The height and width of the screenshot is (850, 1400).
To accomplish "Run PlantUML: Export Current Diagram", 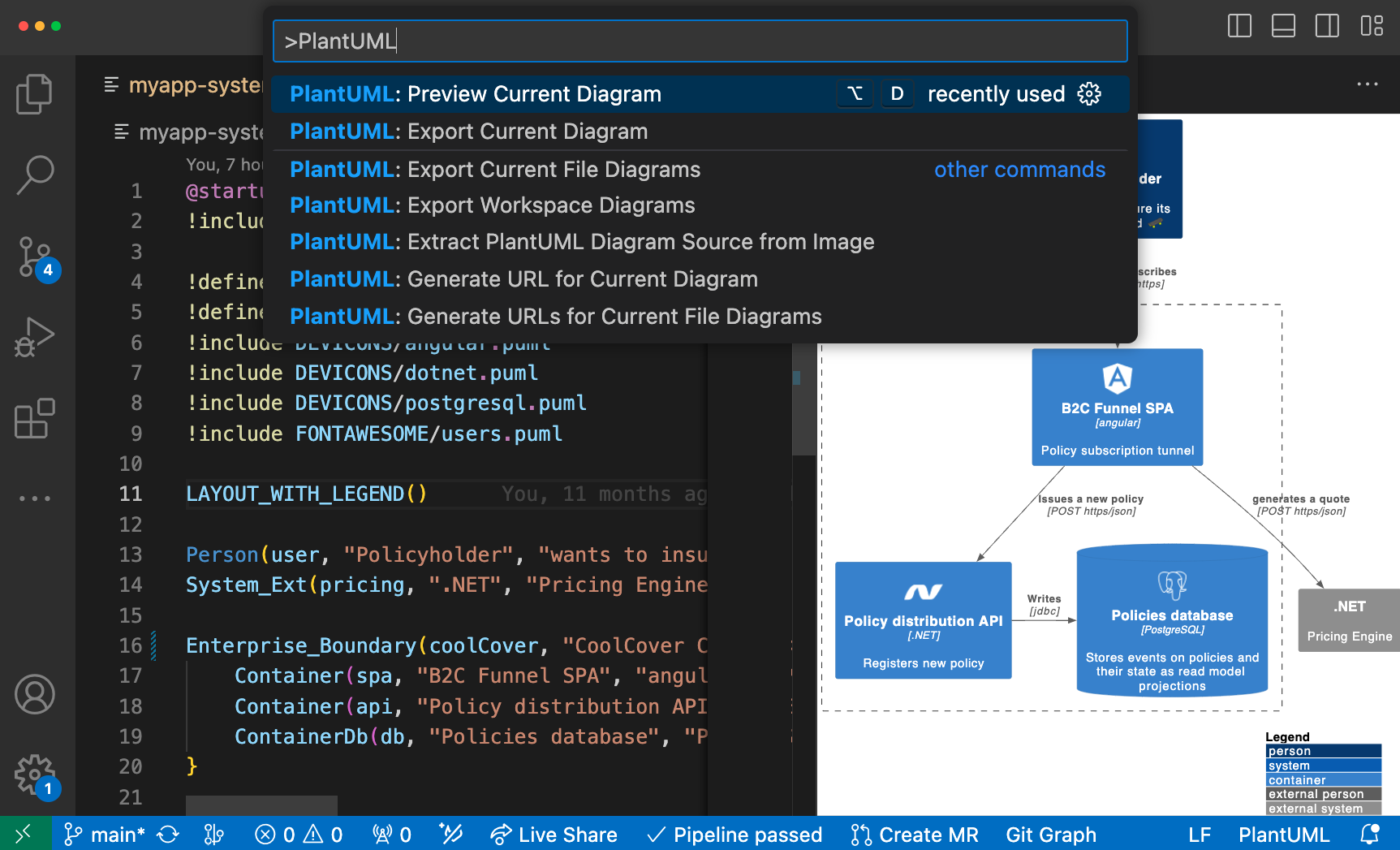I will [700, 132].
